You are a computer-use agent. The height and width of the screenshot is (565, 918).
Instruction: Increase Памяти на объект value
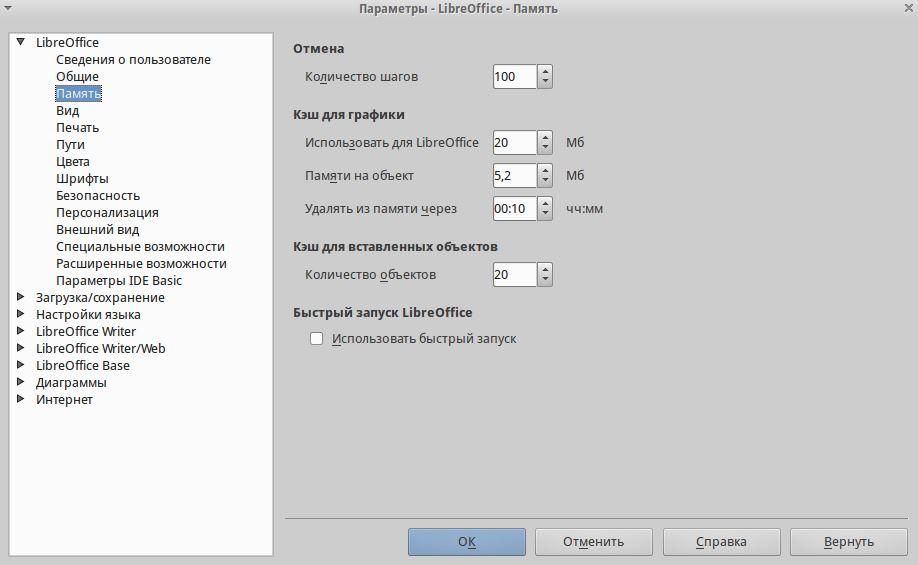(x=545, y=169)
